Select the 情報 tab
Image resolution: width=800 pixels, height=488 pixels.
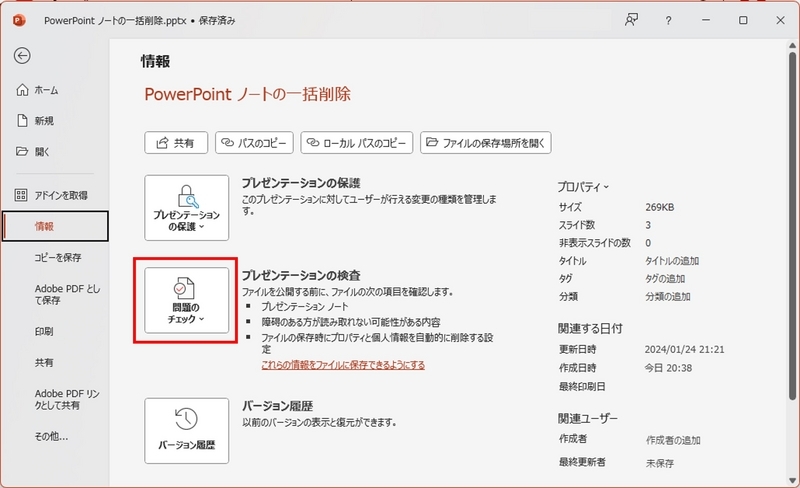pyautogui.click(x=55, y=226)
